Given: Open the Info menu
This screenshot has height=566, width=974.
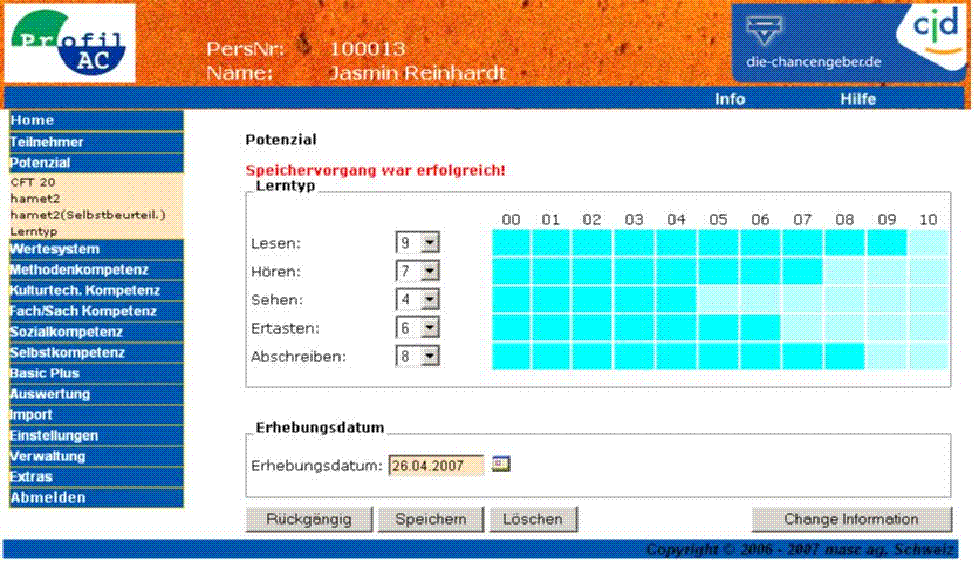Looking at the screenshot, I should click(x=729, y=99).
